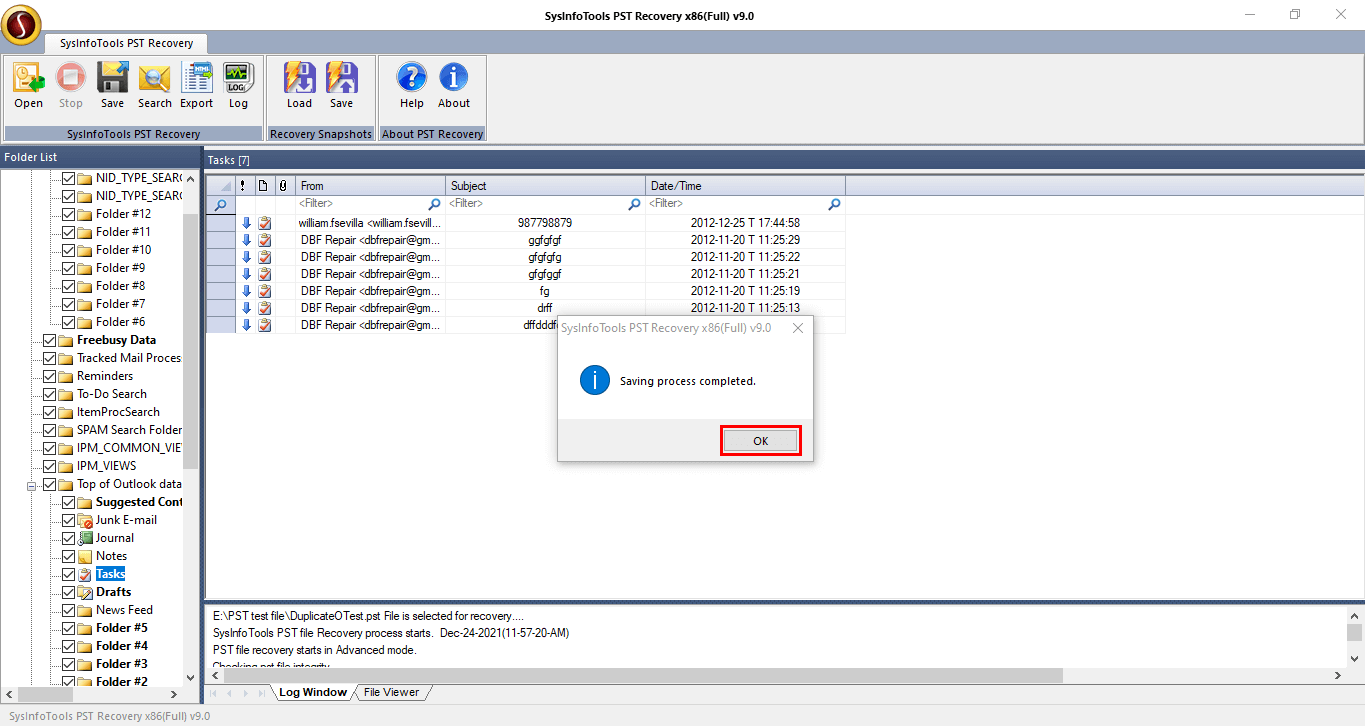This screenshot has width=1365, height=726.
Task: Open the Help icon
Action: (412, 78)
